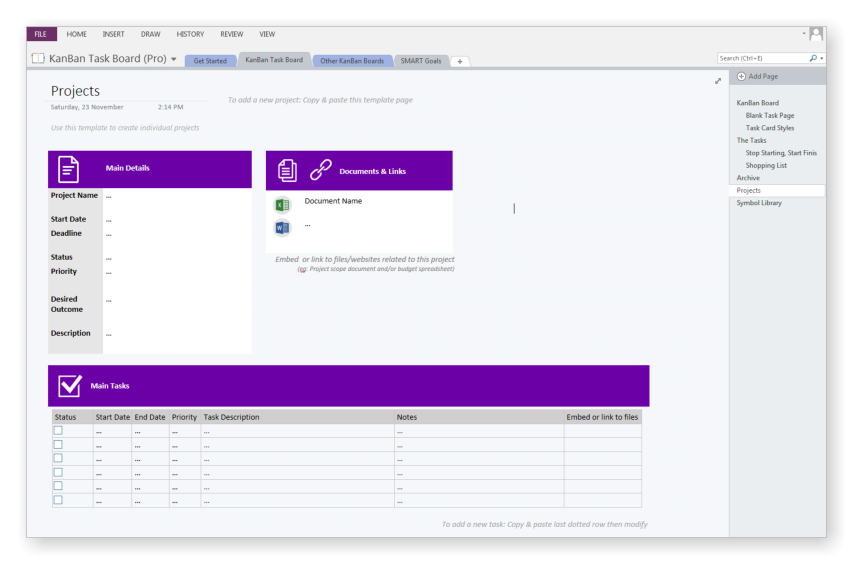Click the chain link icon in Documents & Links
This screenshot has width=863, height=574.
click(x=320, y=170)
